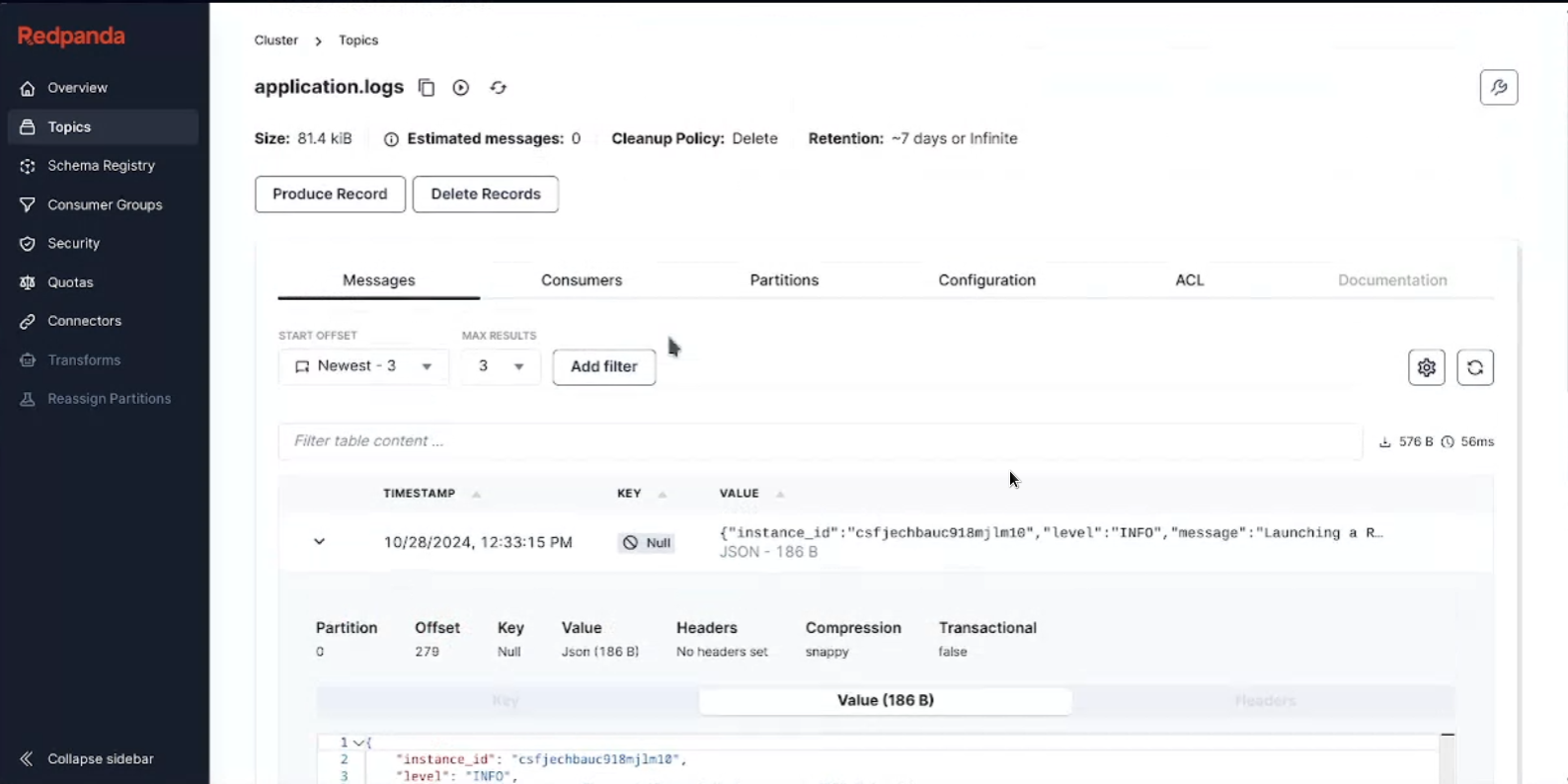Switch to the ACL tab
This screenshot has height=784, width=1568.
(x=1190, y=280)
